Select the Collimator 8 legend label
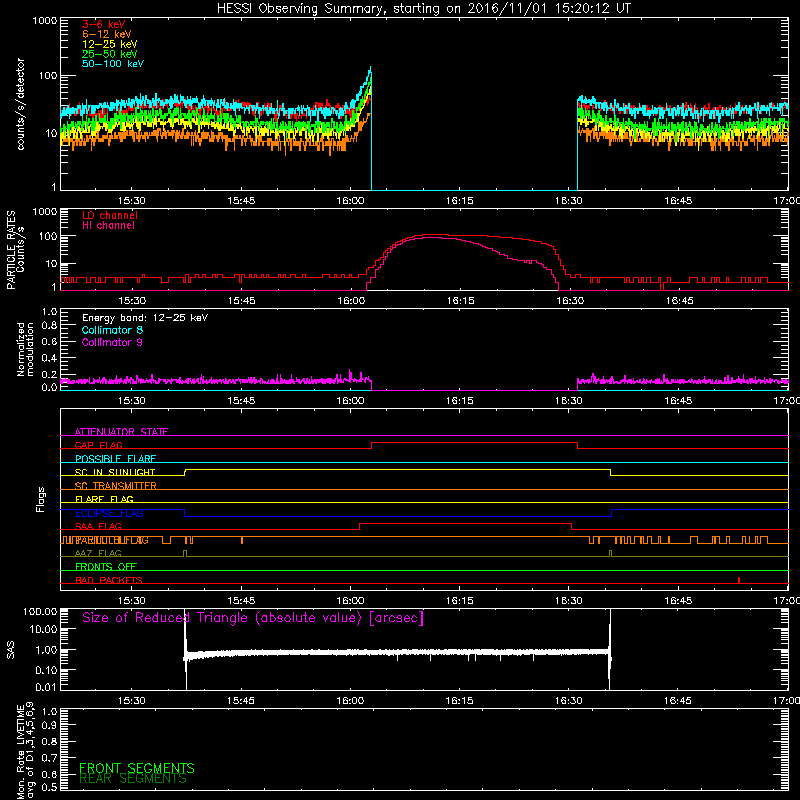The width and height of the screenshot is (800, 800). pyautogui.click(x=112, y=330)
